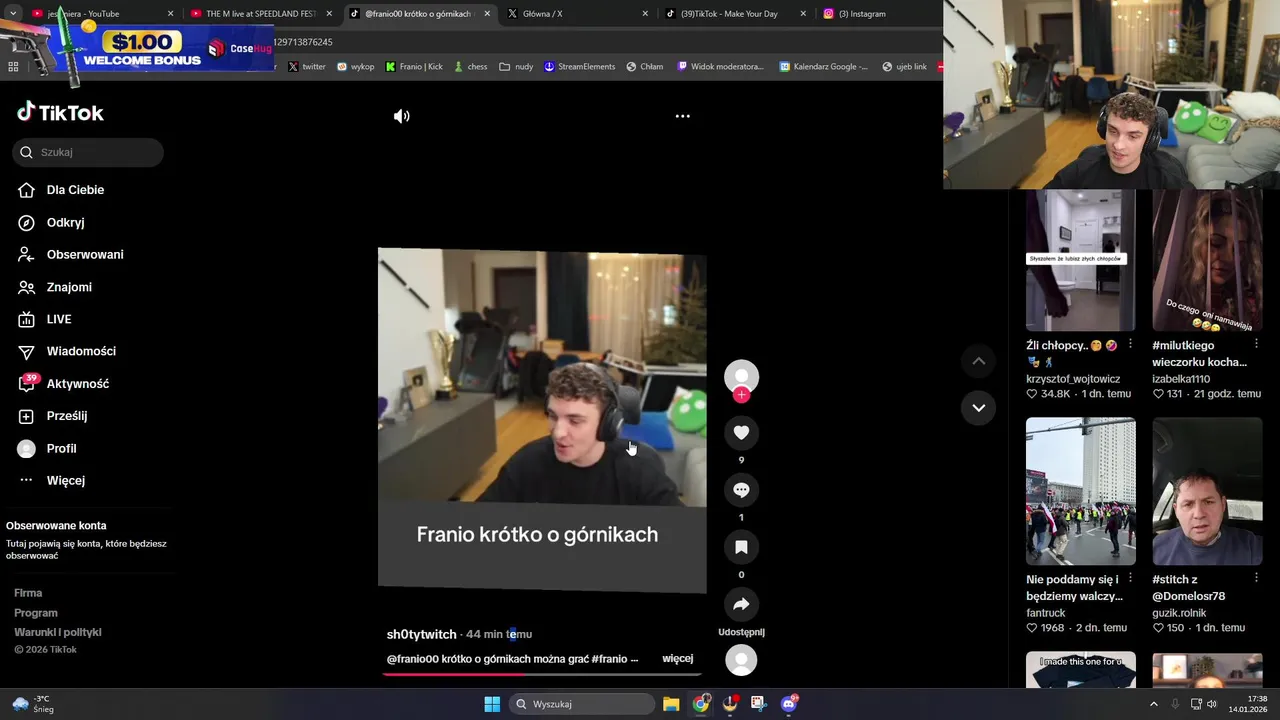The height and width of the screenshot is (720, 1280).
Task: Like the video using the heart icon
Action: 741,432
